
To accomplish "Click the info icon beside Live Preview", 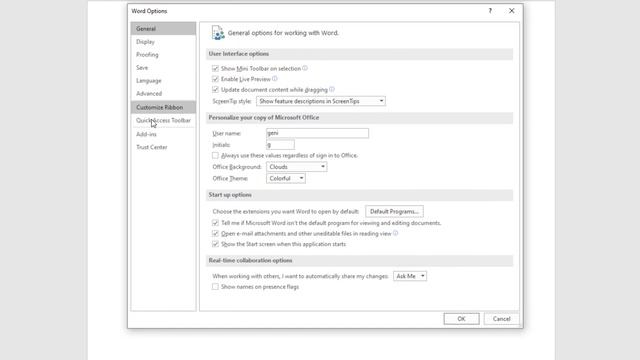I will click(275, 79).
